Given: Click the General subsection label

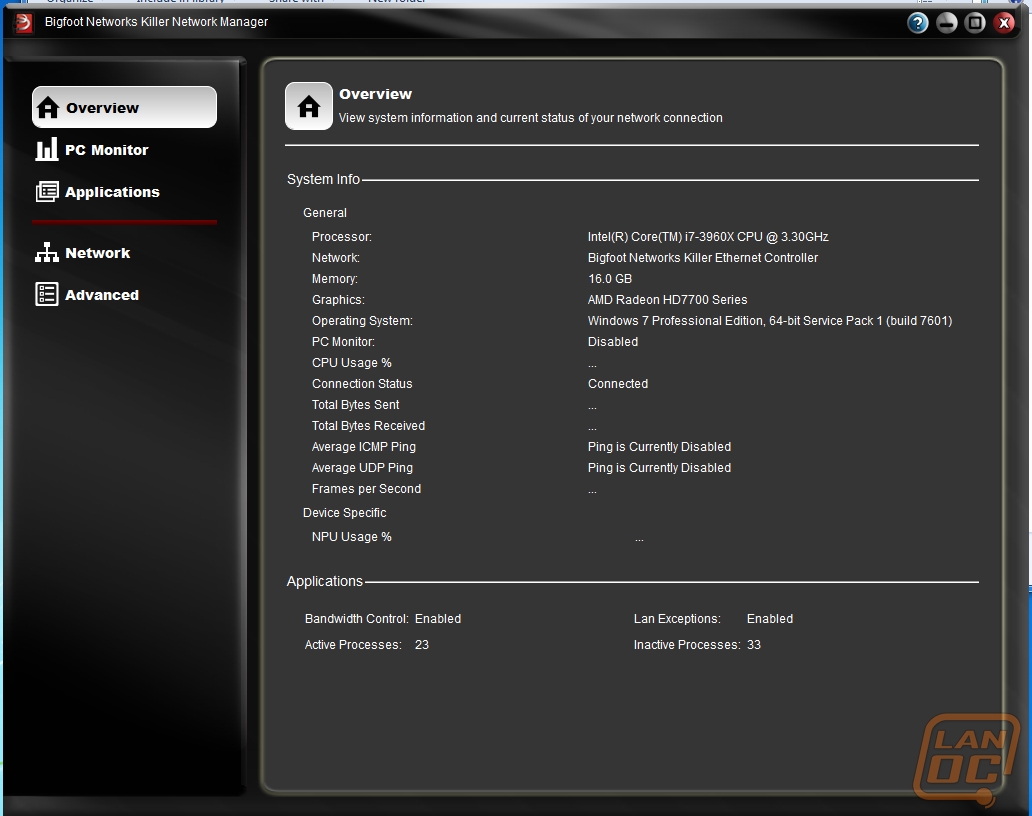Looking at the screenshot, I should tap(324, 213).
